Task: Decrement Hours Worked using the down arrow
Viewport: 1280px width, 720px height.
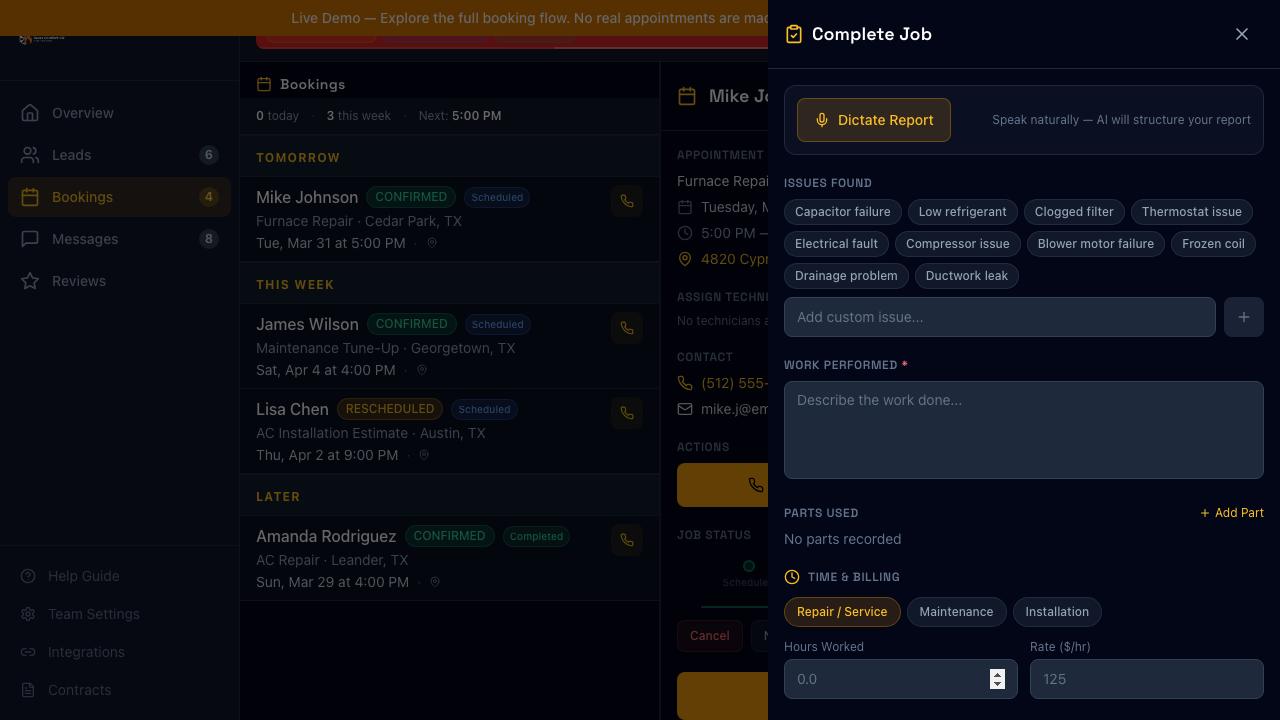Action: [997, 684]
